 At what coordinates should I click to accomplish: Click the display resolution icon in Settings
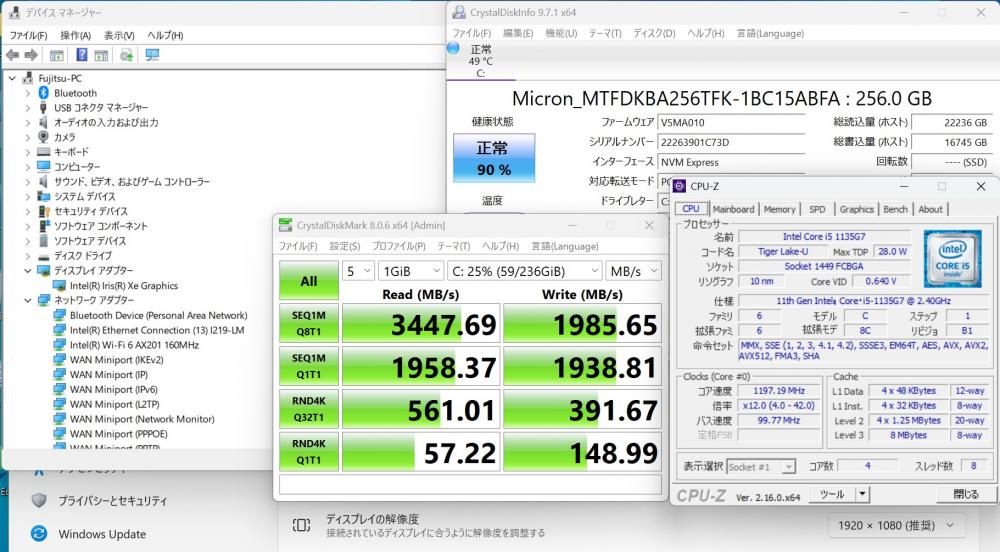301,525
